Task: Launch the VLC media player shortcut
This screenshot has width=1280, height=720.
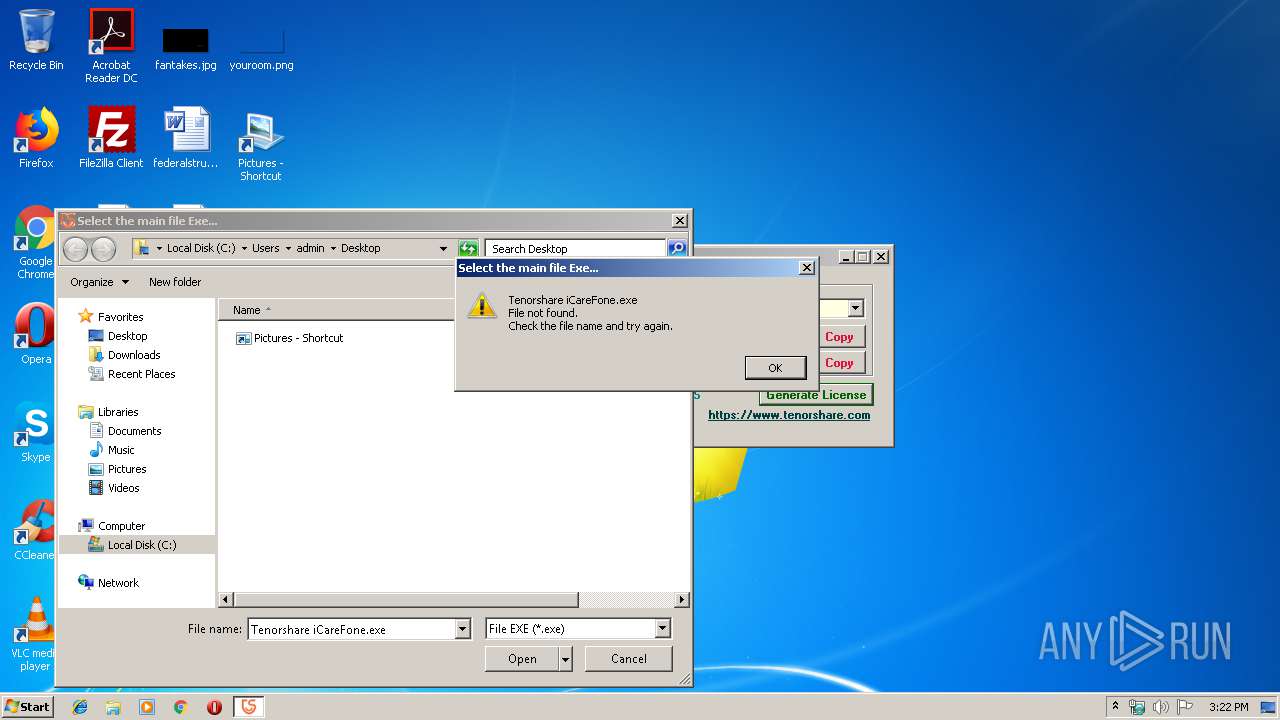Action: (35, 634)
